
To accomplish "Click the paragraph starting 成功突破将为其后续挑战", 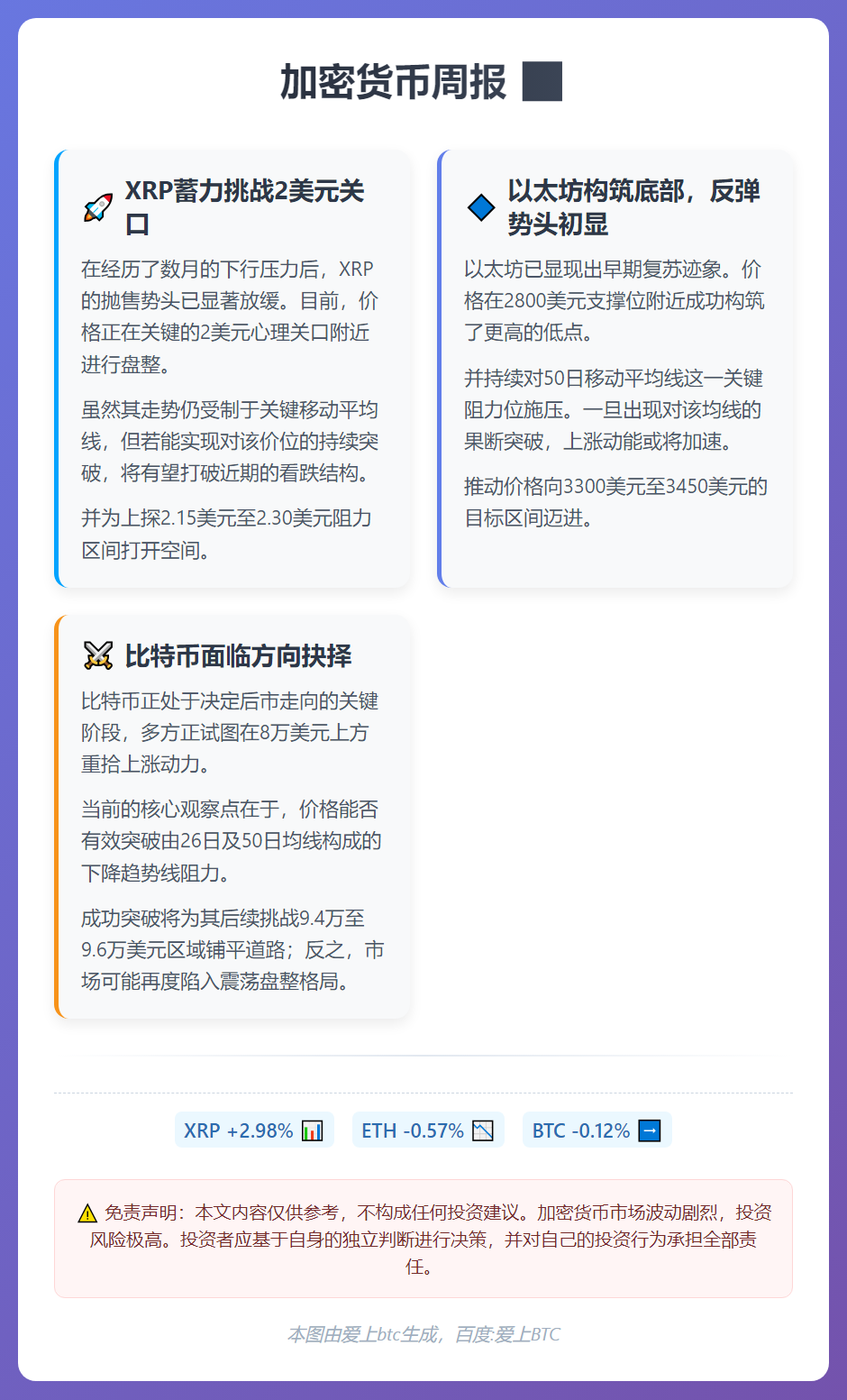I will 232,949.
